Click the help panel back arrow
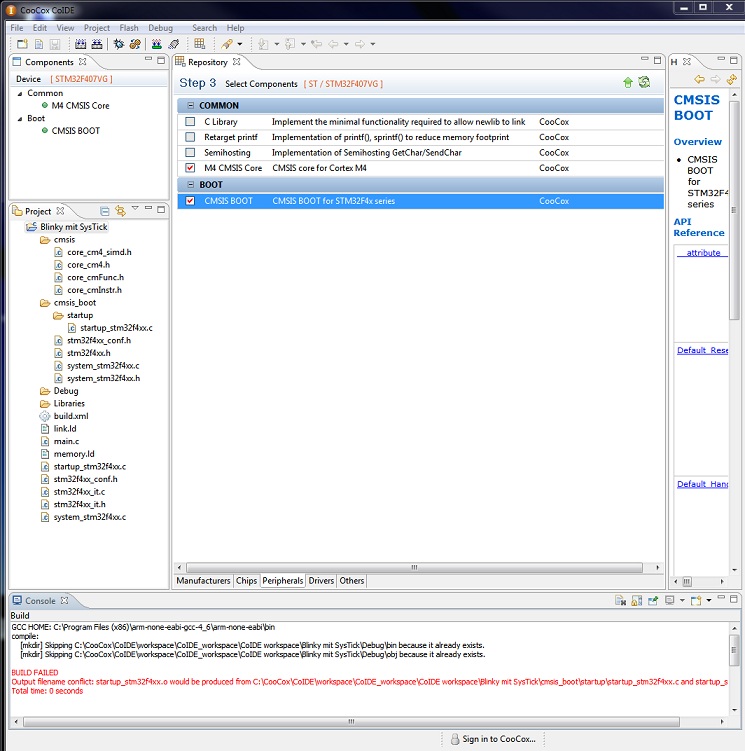The height and width of the screenshot is (751, 745). pyautogui.click(x=699, y=79)
